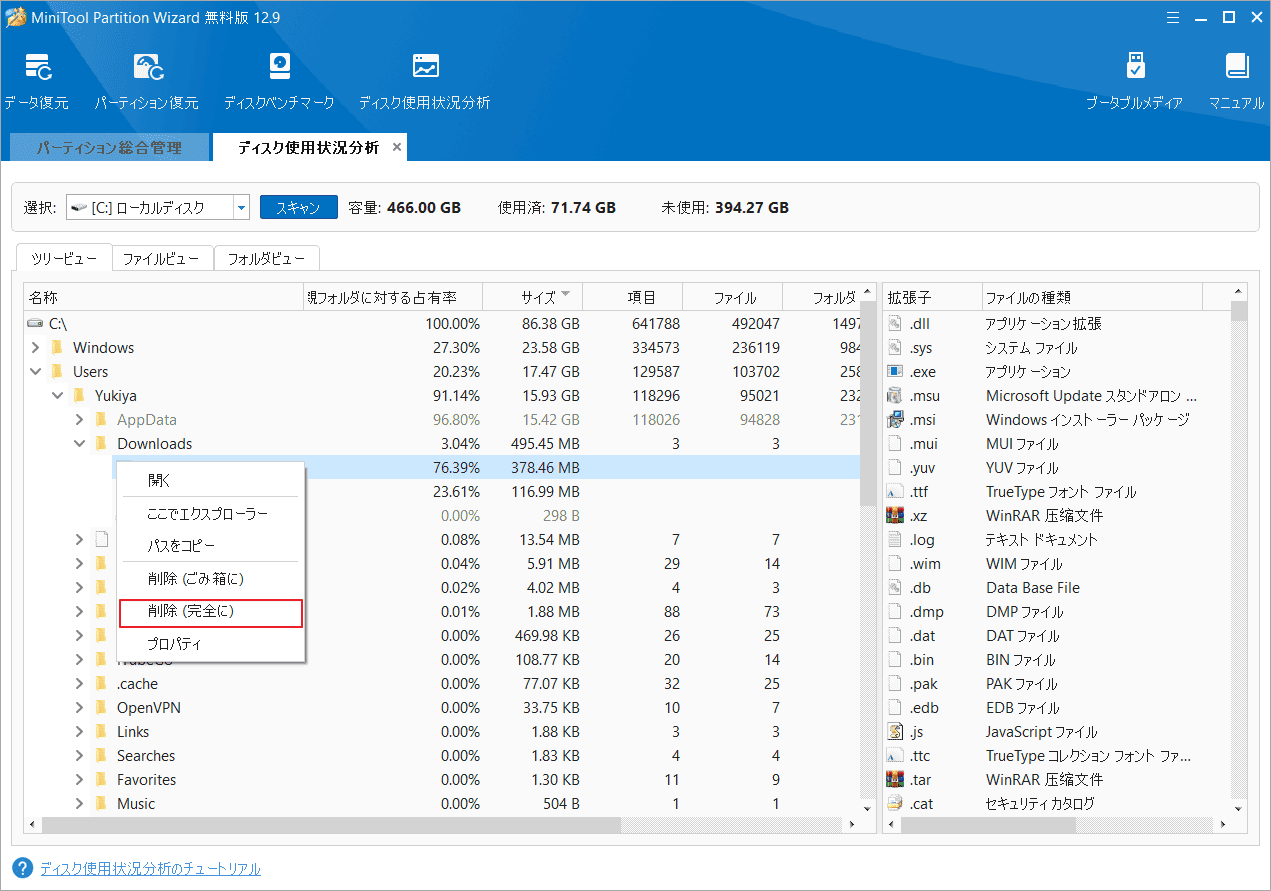
Task: Sort by the 名称 column header
Action: click(164, 297)
